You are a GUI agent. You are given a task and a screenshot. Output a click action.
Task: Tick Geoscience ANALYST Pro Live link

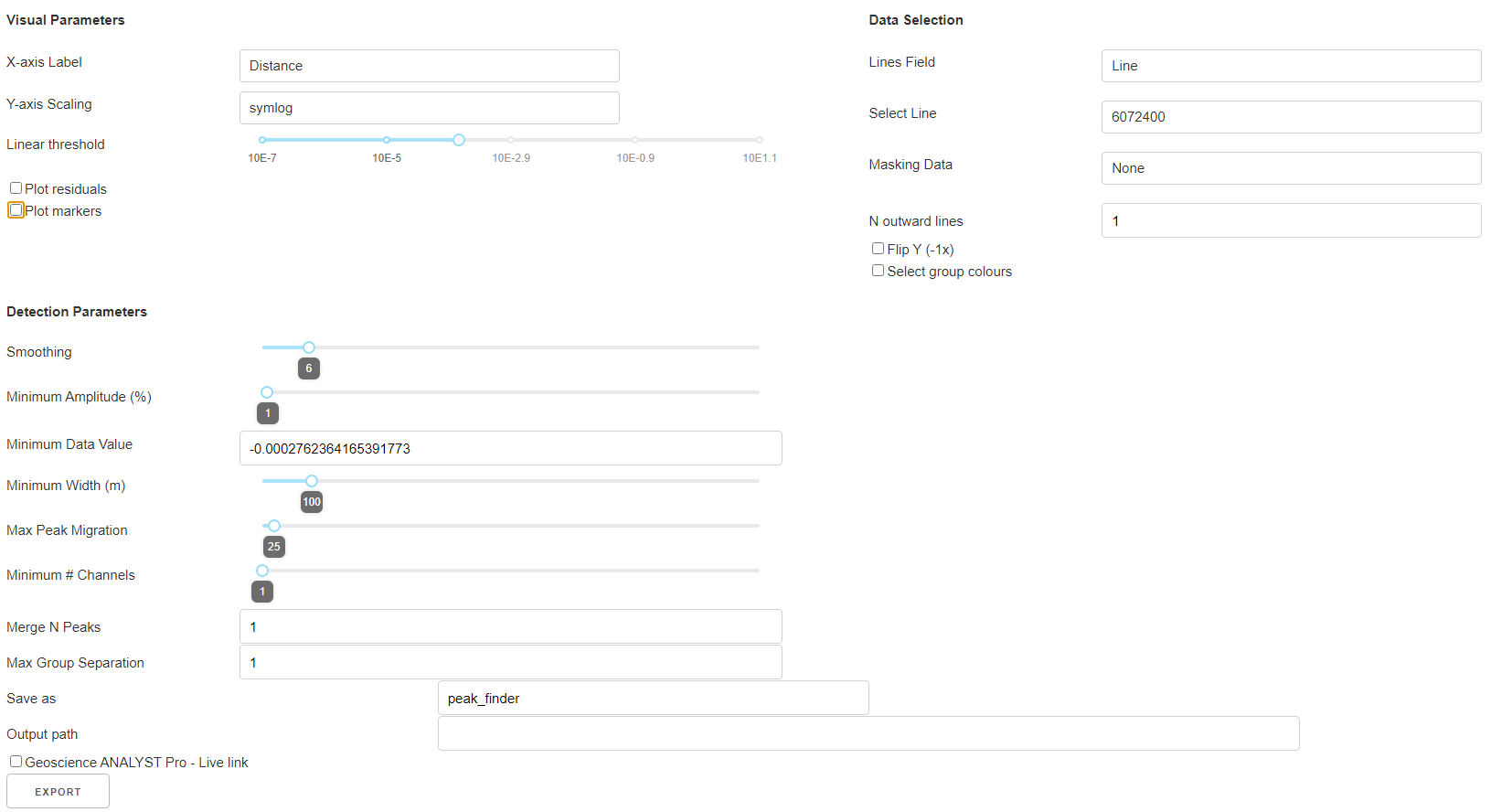(16, 762)
